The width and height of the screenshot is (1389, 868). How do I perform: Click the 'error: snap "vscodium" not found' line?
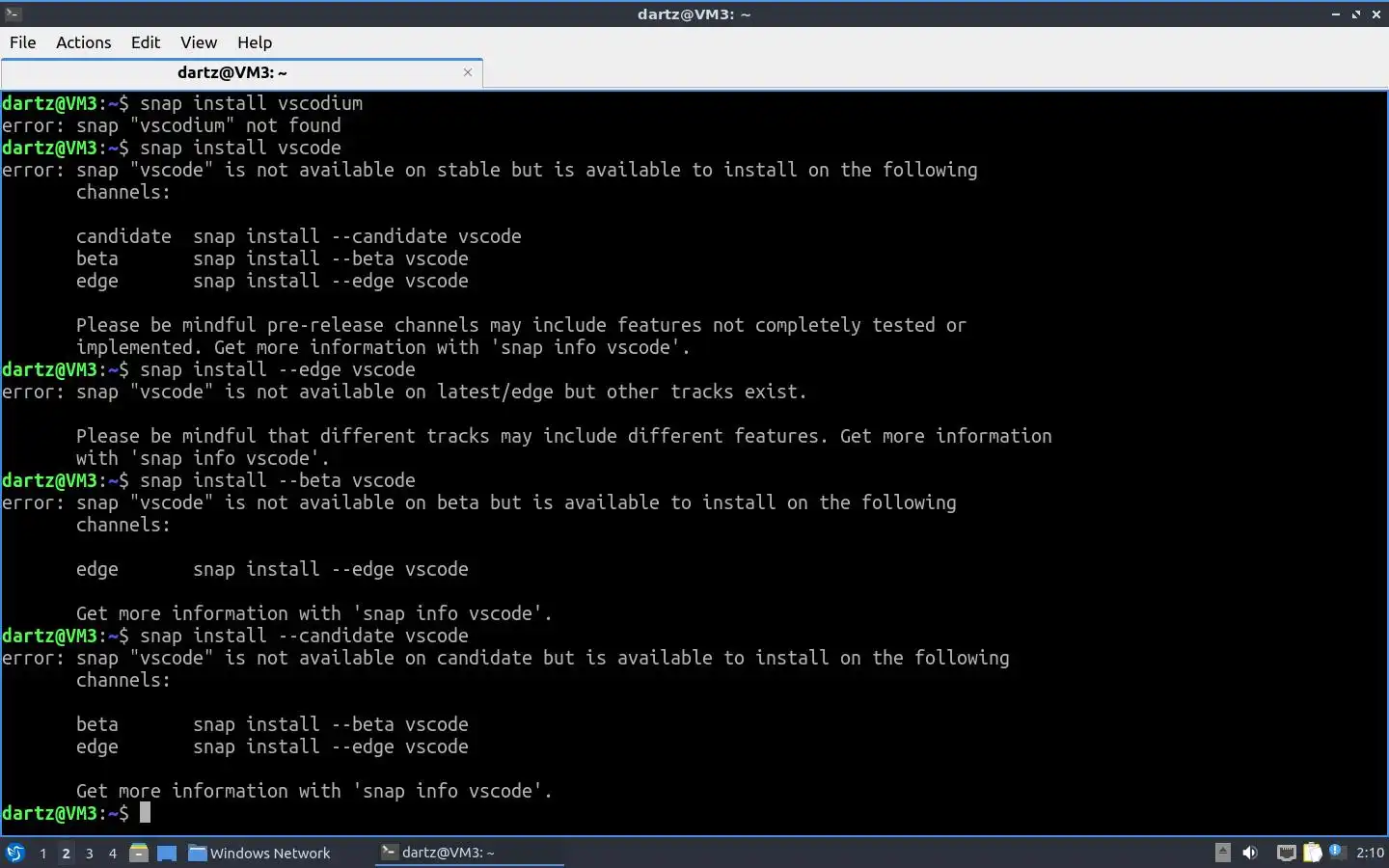pos(172,125)
